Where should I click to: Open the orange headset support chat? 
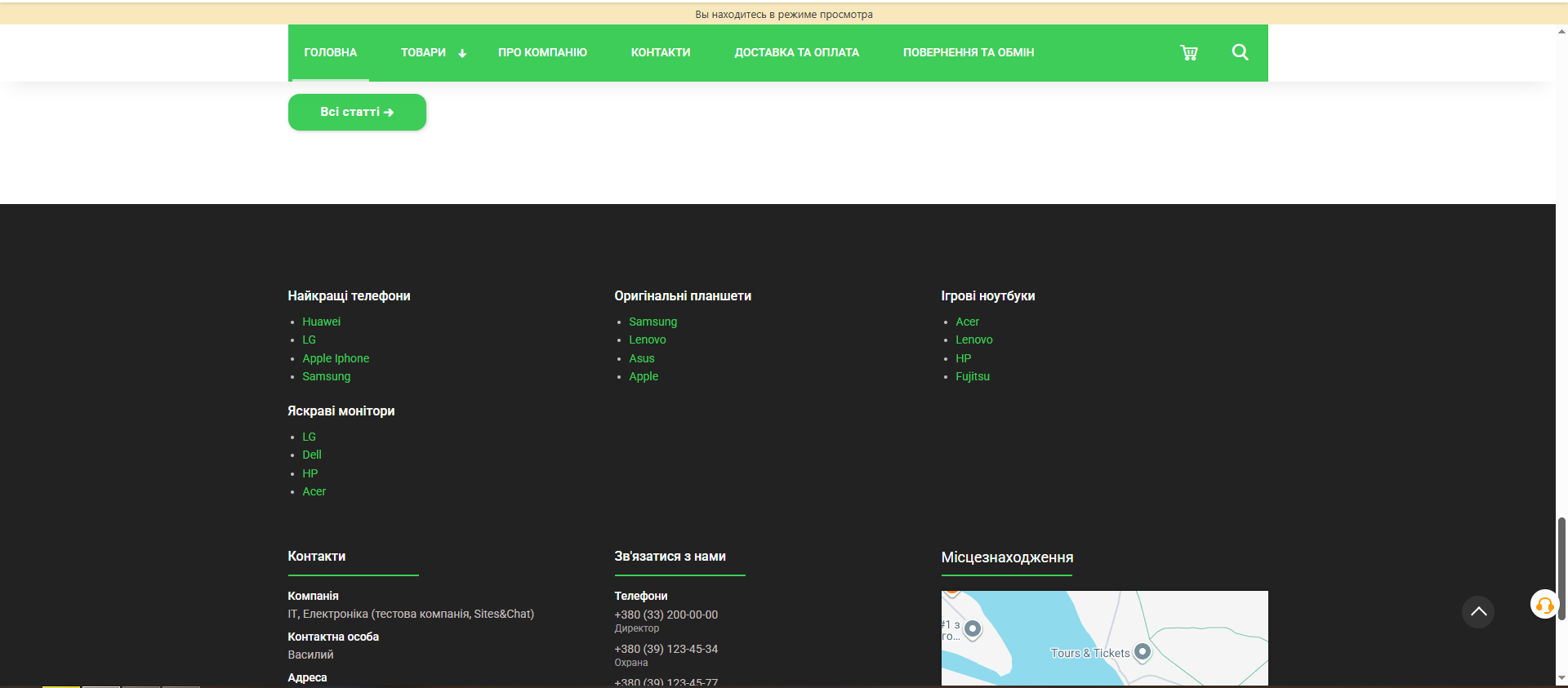pyautogui.click(x=1543, y=605)
